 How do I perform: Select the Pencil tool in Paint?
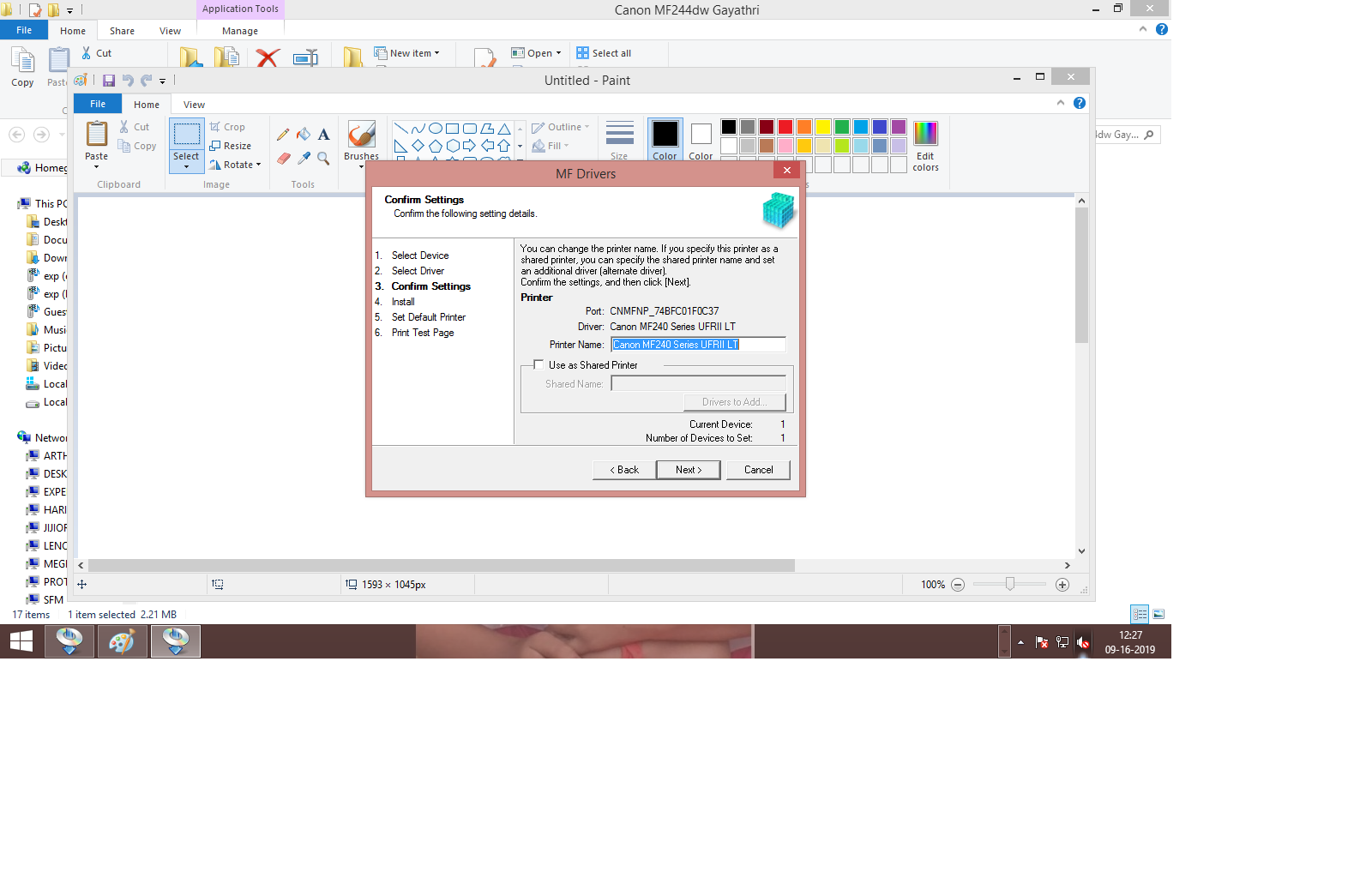pyautogui.click(x=283, y=135)
